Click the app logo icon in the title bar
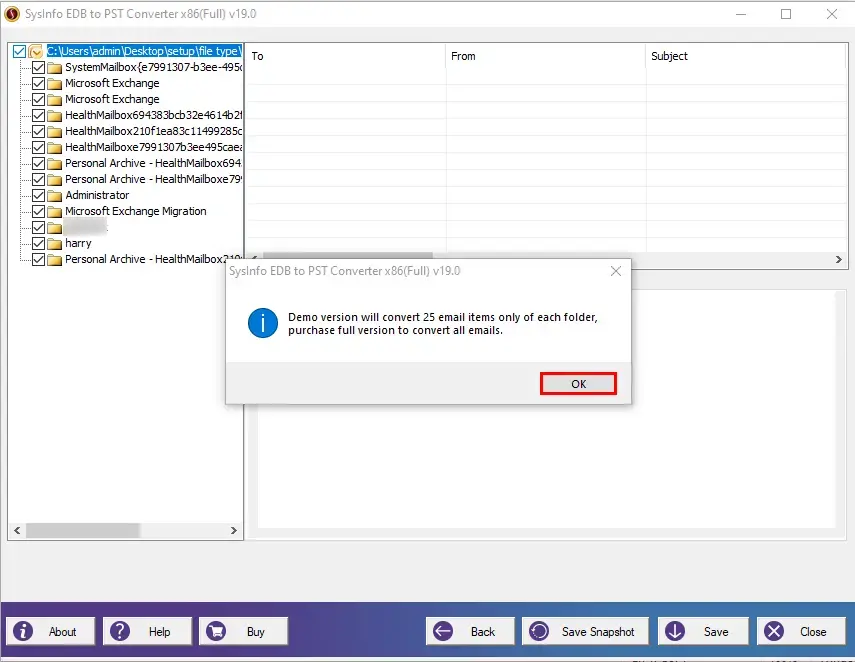 (12, 14)
